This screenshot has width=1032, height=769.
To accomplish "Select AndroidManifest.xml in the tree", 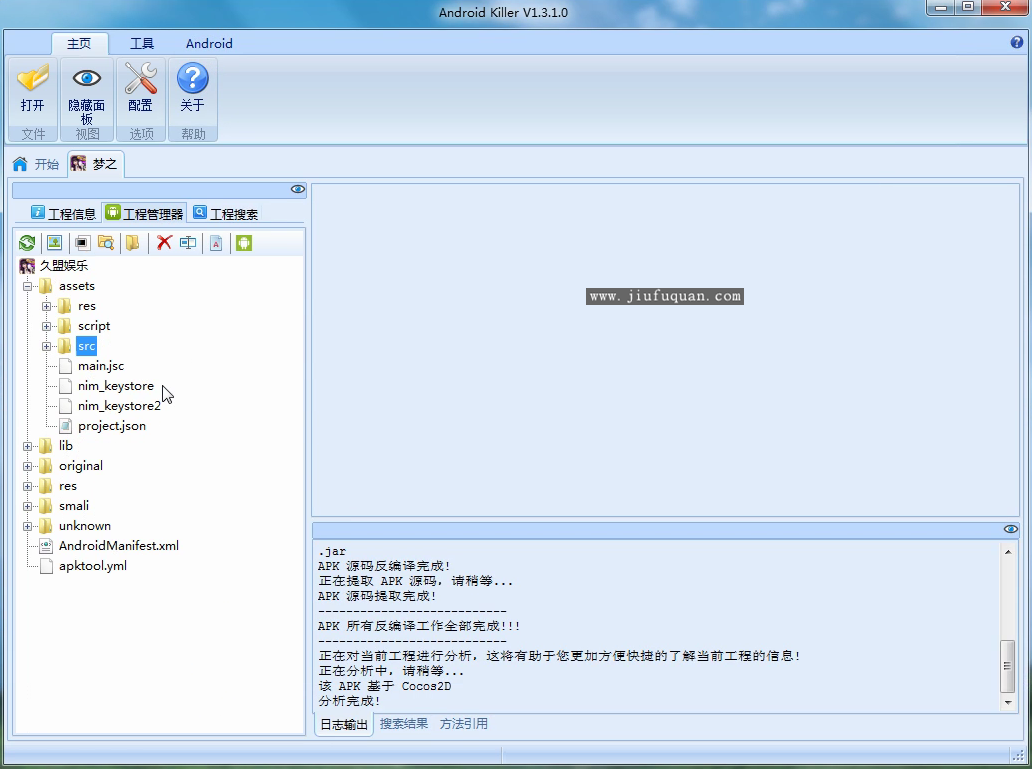I will (118, 546).
